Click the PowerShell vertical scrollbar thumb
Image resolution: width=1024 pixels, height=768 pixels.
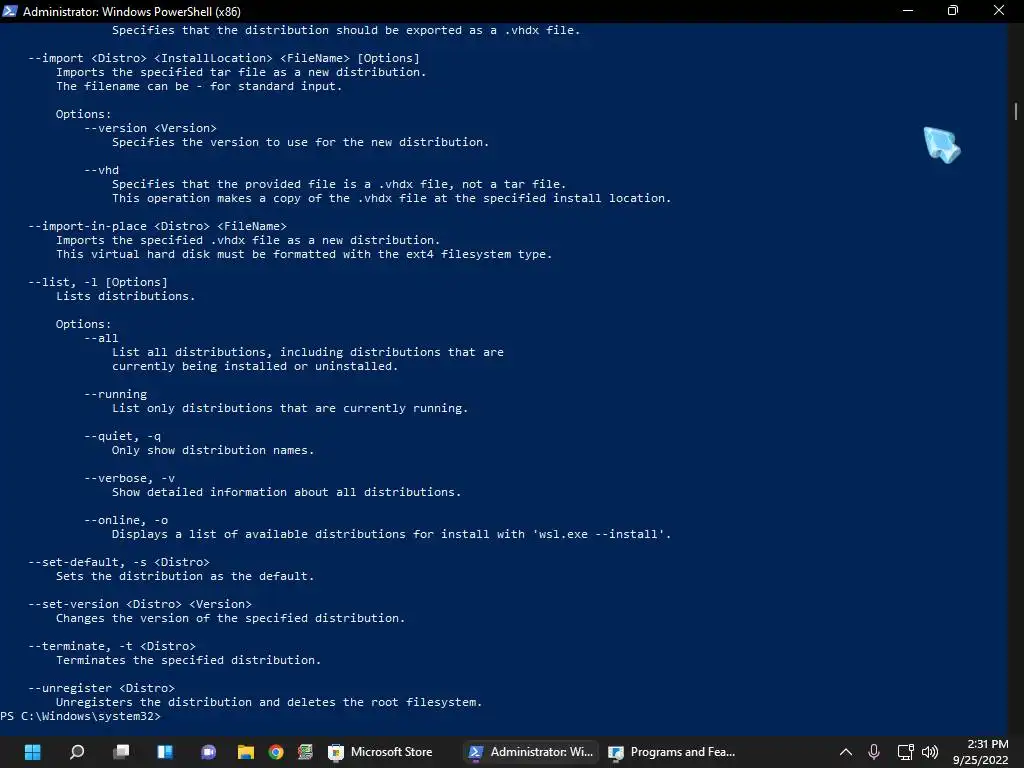point(1016,111)
